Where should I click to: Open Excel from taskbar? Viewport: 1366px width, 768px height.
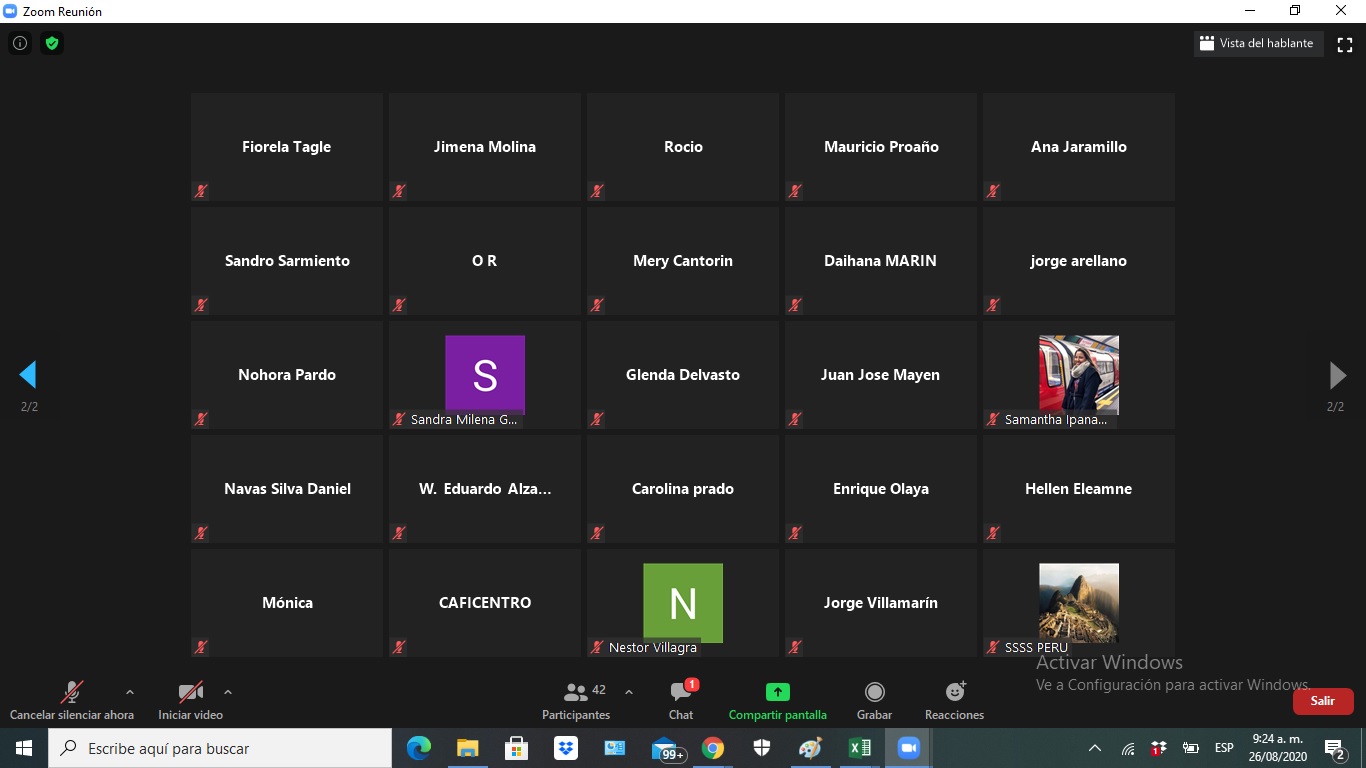click(x=860, y=748)
